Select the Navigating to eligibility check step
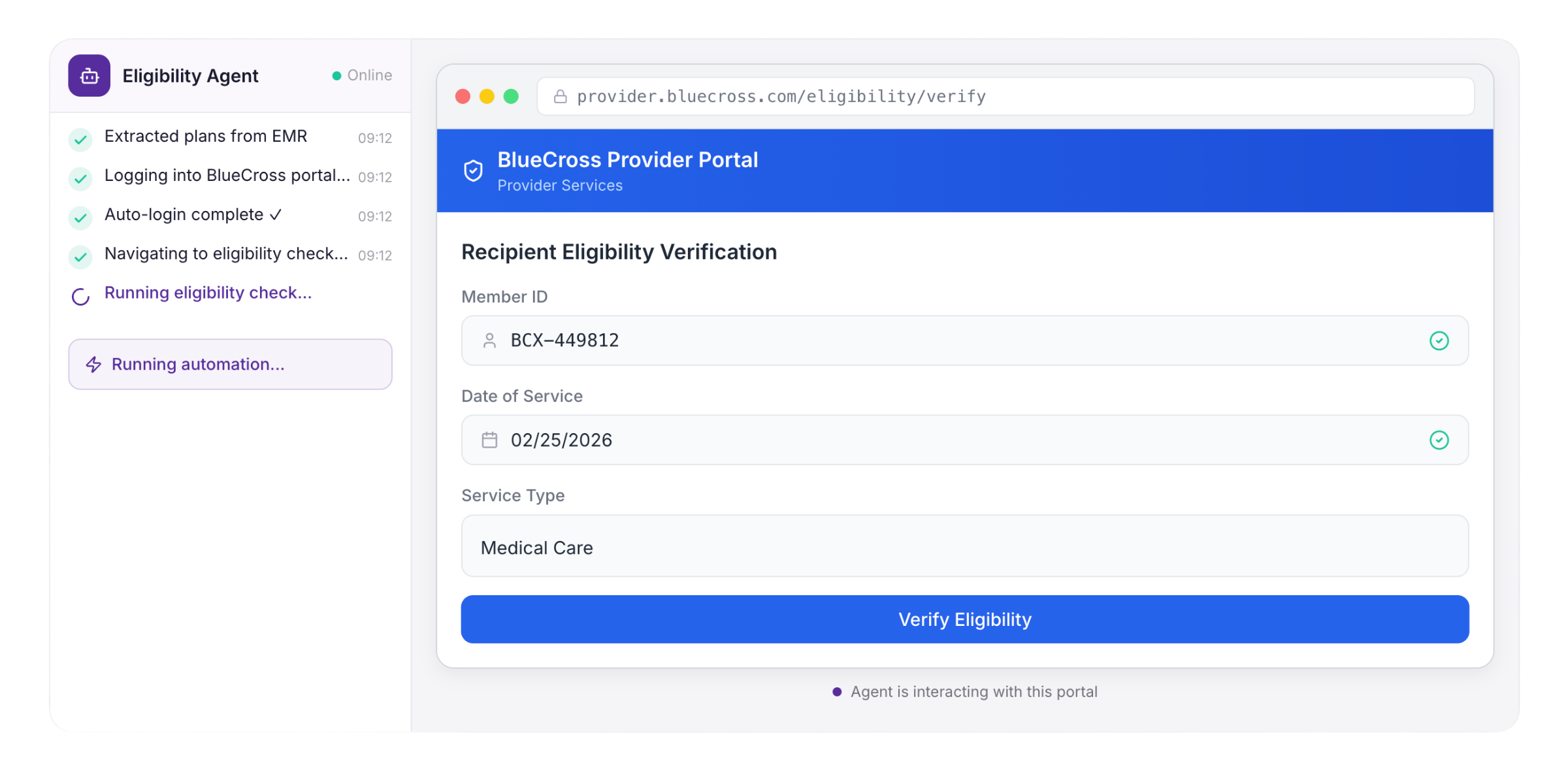This screenshot has width=1568, height=784. click(x=226, y=254)
